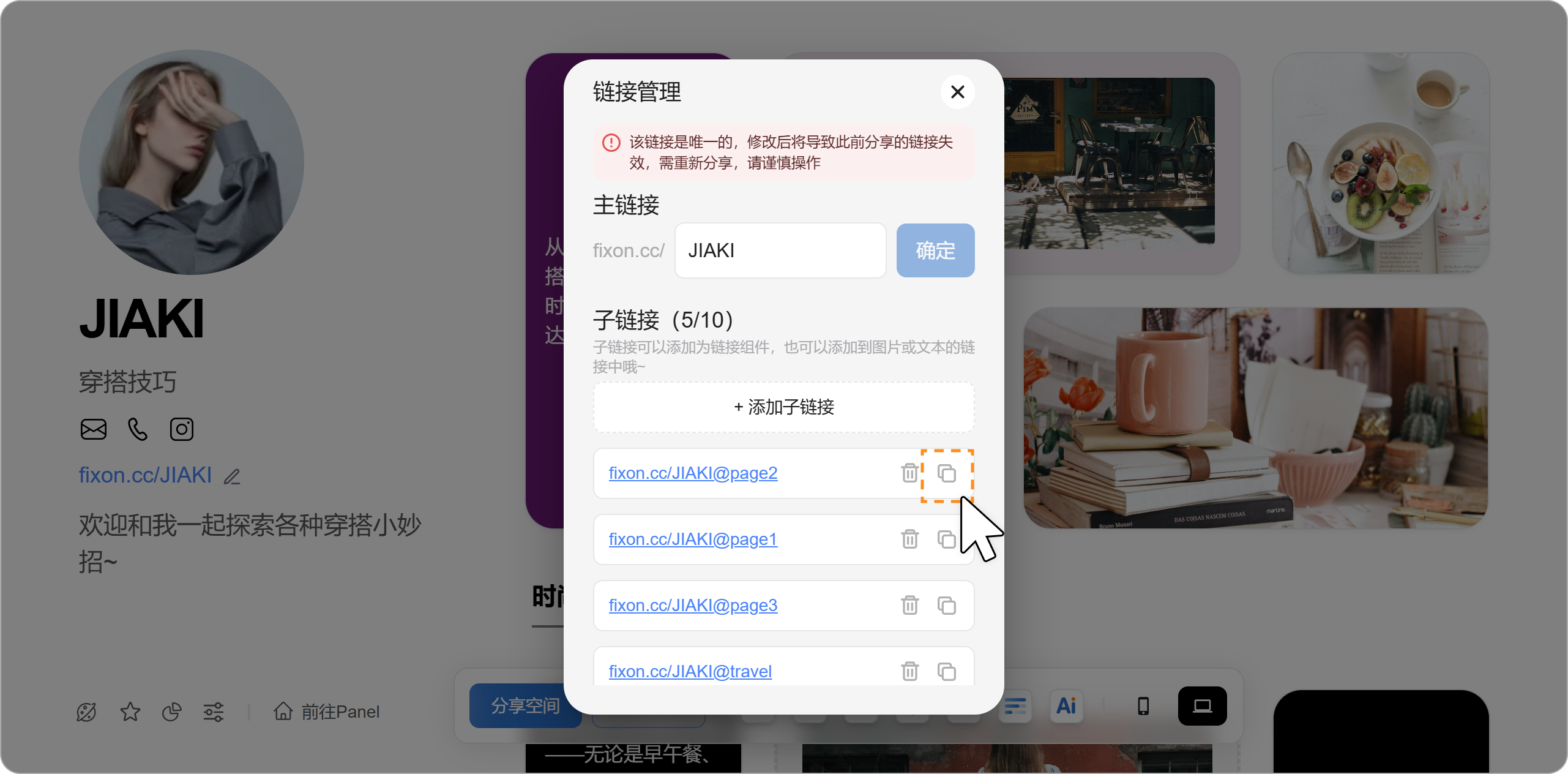Viewport: 1568px width, 774px height.
Task: Click the red warning icon in the notice
Action: [611, 143]
